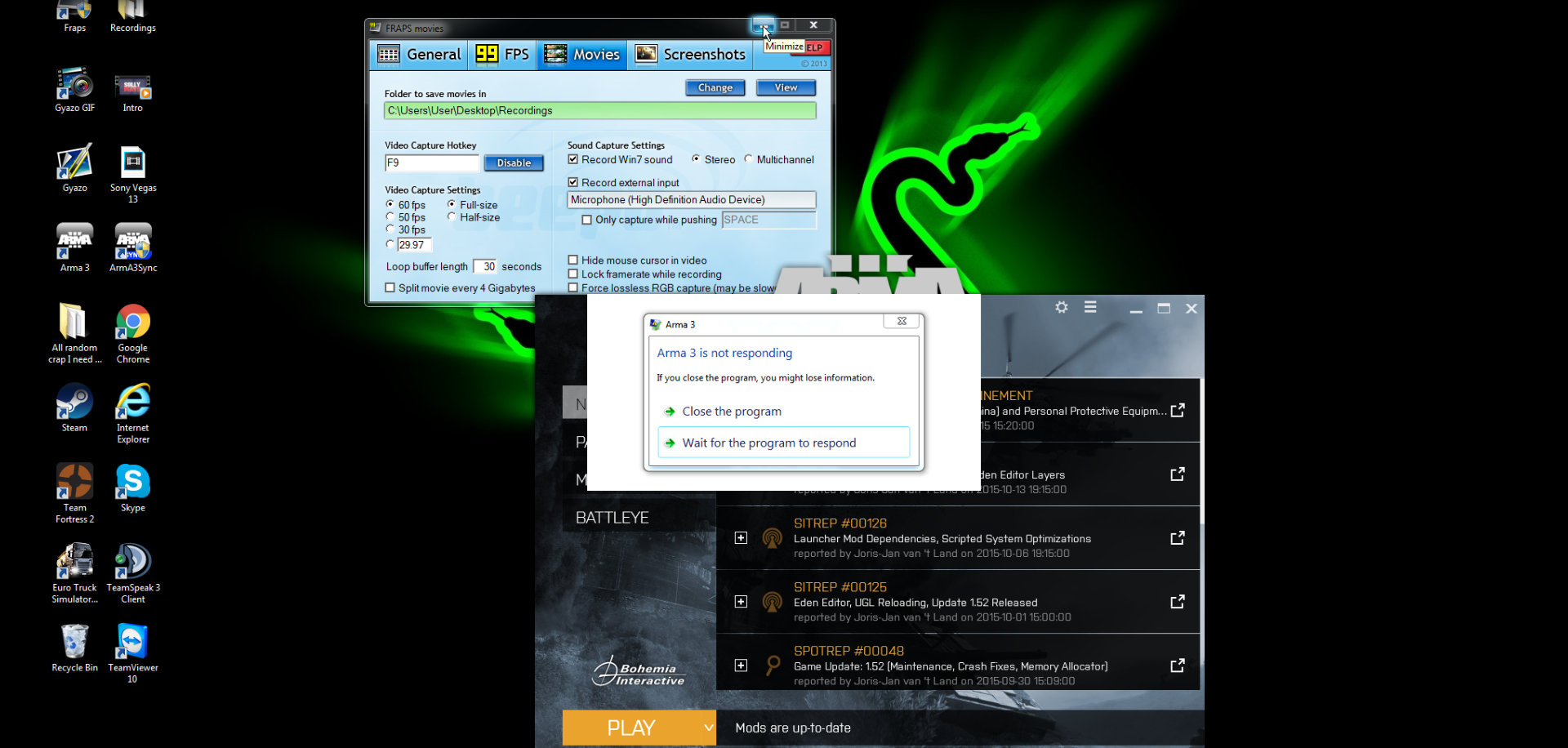Enable Force lossless RGB capture
This screenshot has width=1568, height=748.
click(573, 288)
